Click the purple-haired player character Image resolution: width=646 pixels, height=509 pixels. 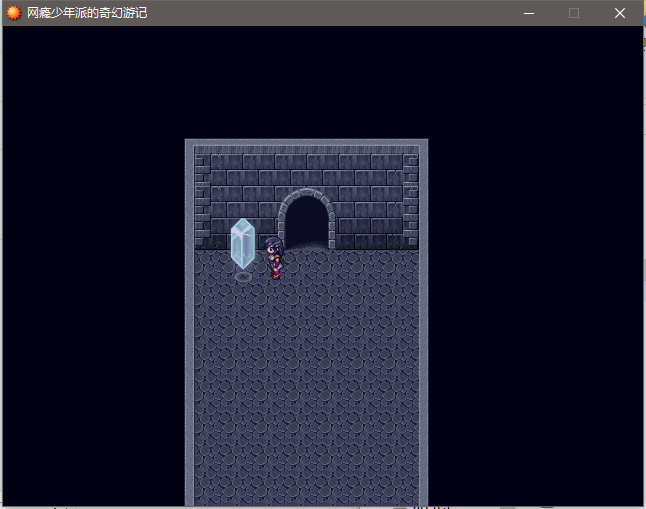click(x=274, y=258)
